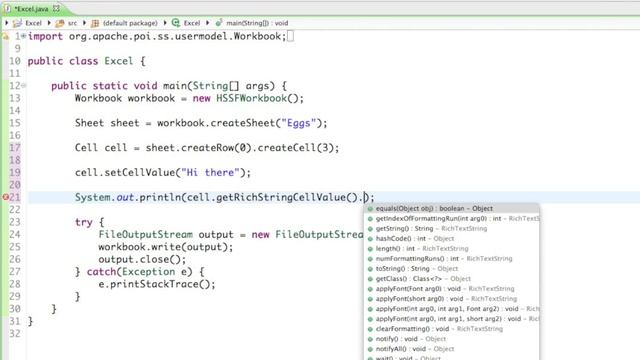This screenshot has width=640, height=360.
Task: Click green method icon beside equals(Object obj)
Action: pyautogui.click(x=370, y=209)
